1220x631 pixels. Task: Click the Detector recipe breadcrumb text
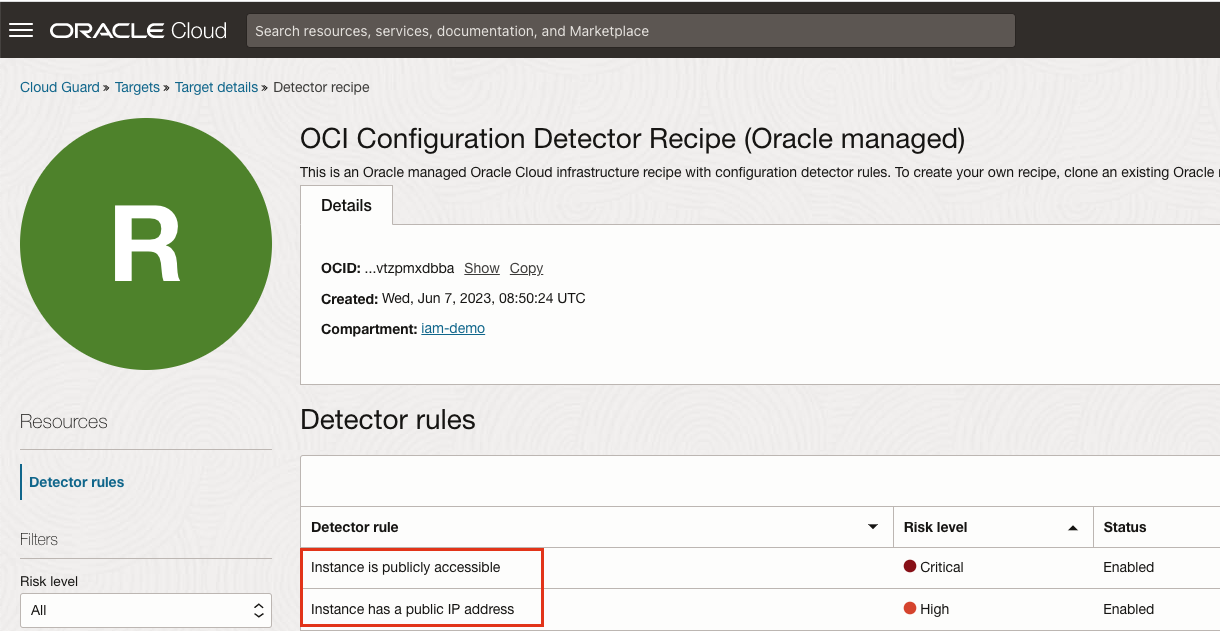pyautogui.click(x=321, y=87)
